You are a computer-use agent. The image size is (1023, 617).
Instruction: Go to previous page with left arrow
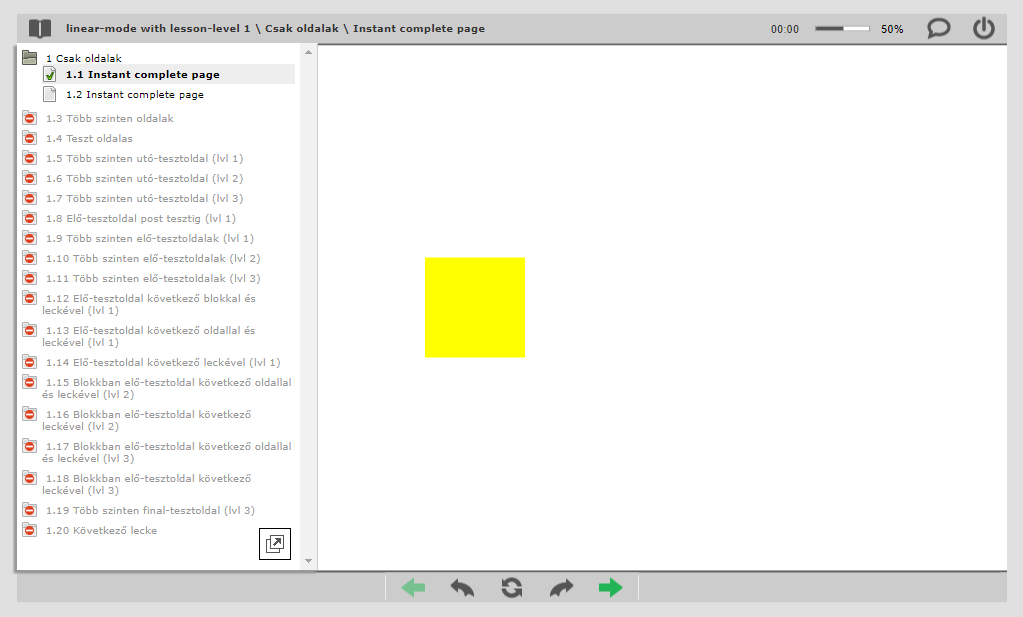(x=413, y=588)
